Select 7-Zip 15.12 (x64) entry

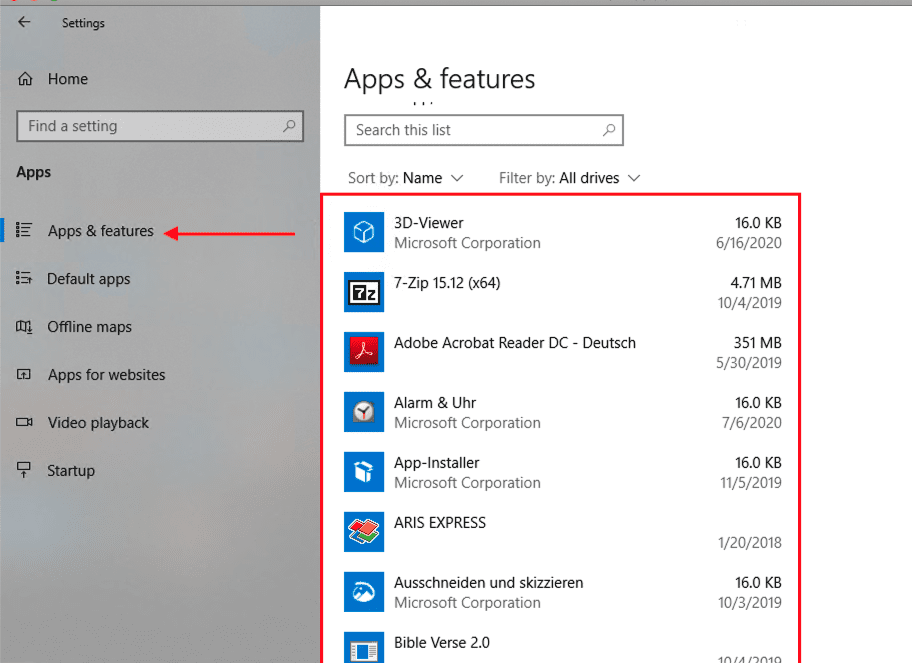click(447, 283)
